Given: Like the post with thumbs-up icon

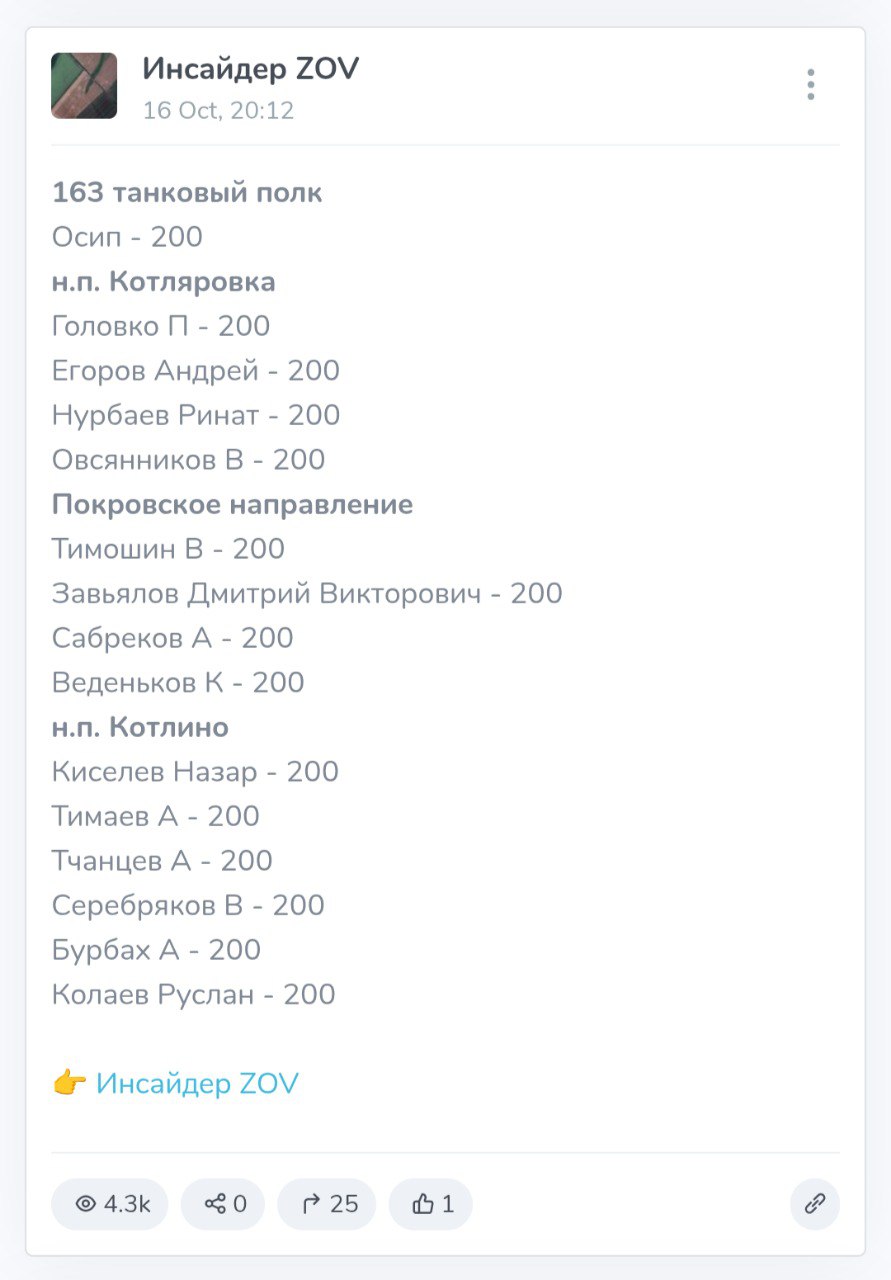Looking at the screenshot, I should point(431,1204).
